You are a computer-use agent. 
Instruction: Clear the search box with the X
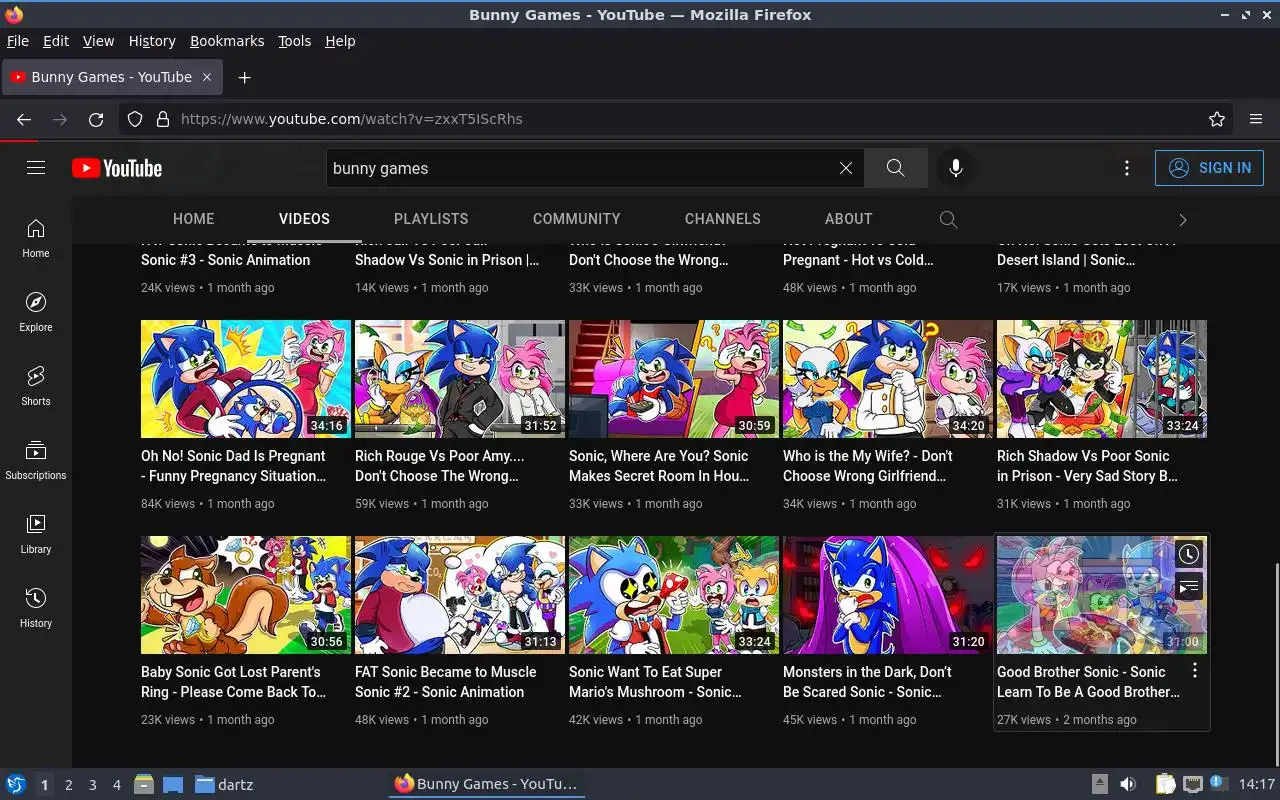tap(846, 168)
